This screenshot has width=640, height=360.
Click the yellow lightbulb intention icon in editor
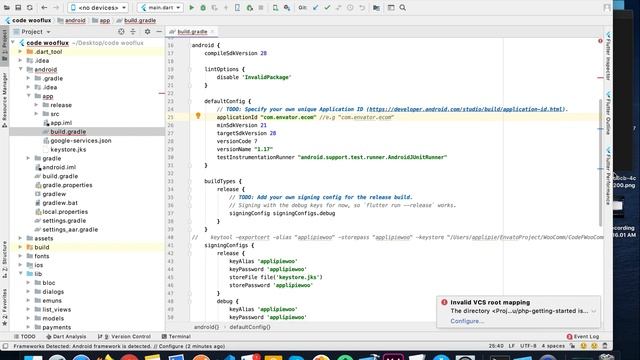pos(198,116)
